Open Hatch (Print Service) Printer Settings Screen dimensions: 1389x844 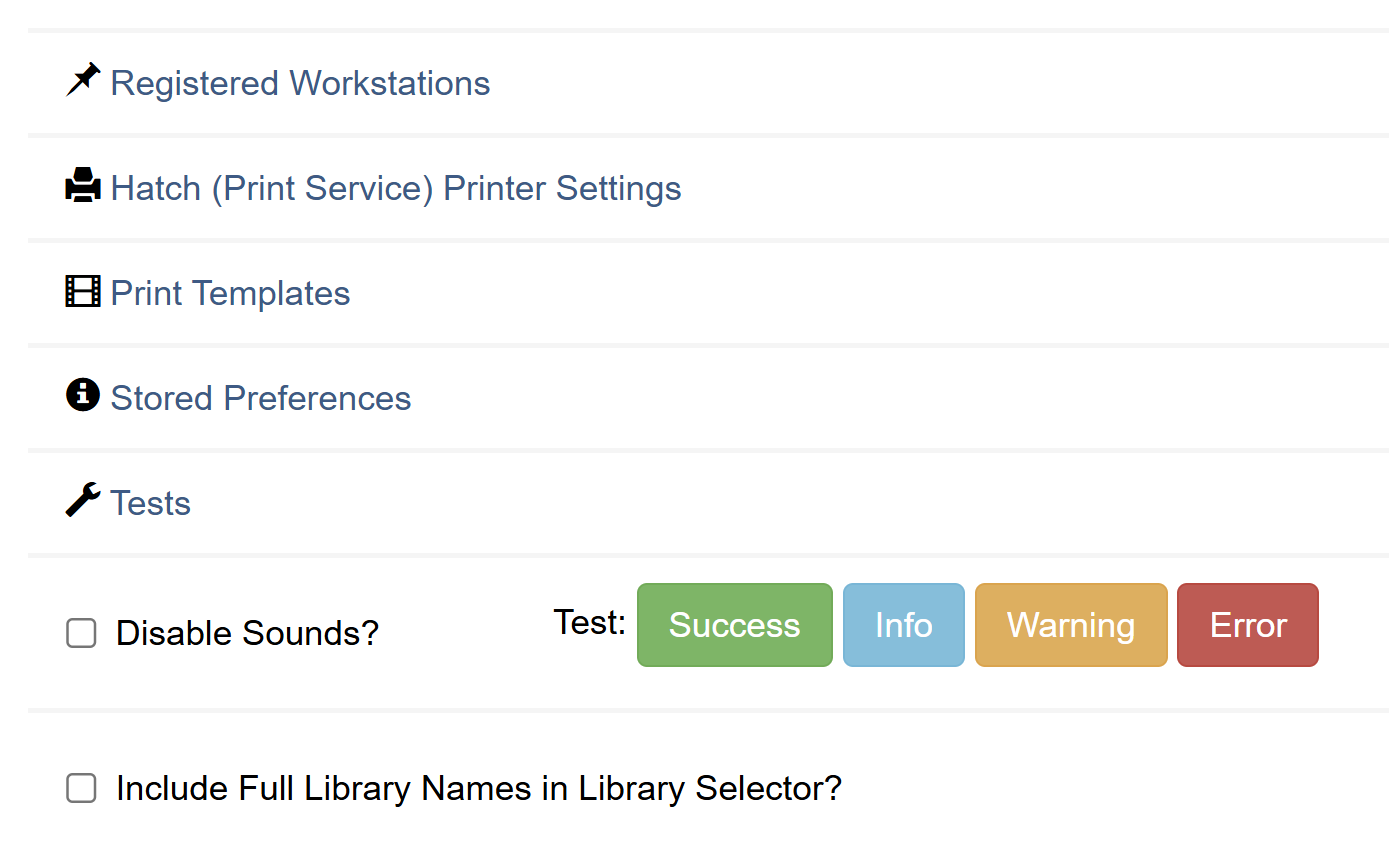tap(396, 188)
